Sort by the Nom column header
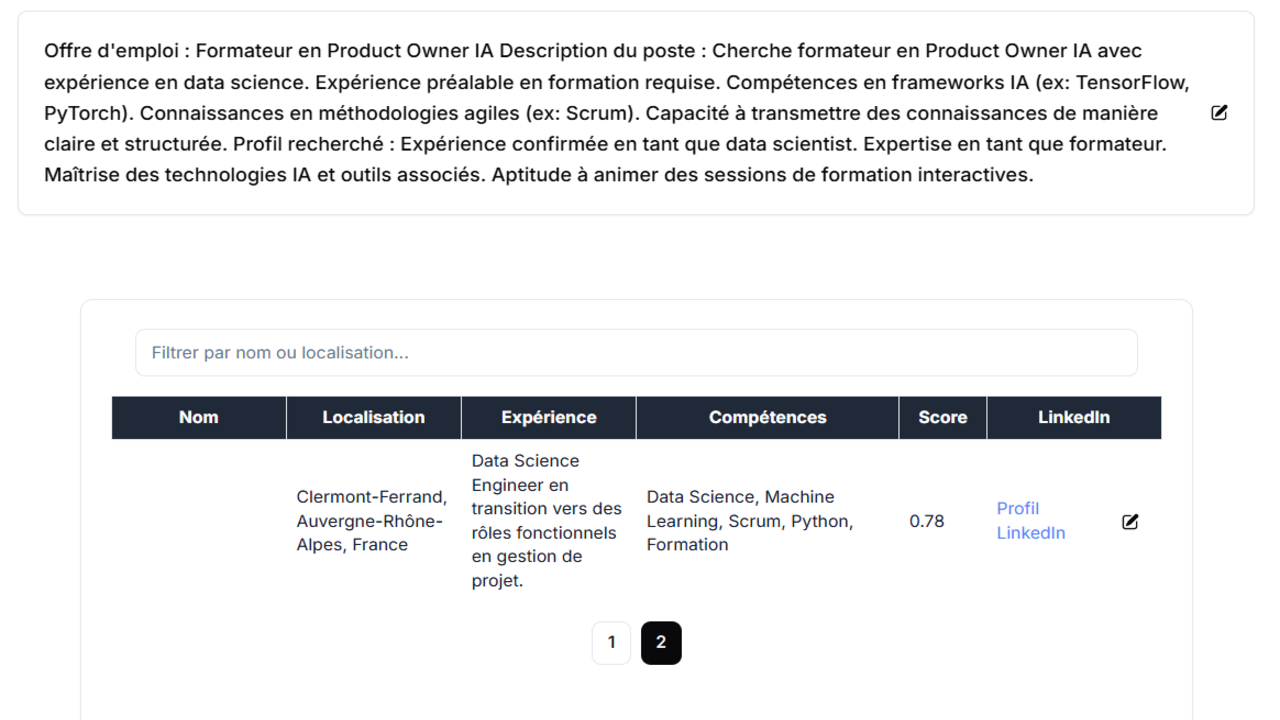This screenshot has height=720, width=1280. (x=199, y=418)
